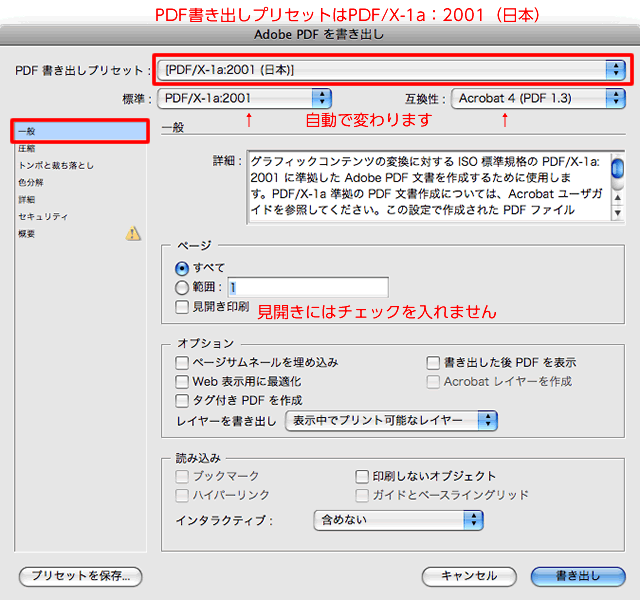
Task: Open the インタラクティブ 含めない dropdown
Action: [x=398, y=520]
